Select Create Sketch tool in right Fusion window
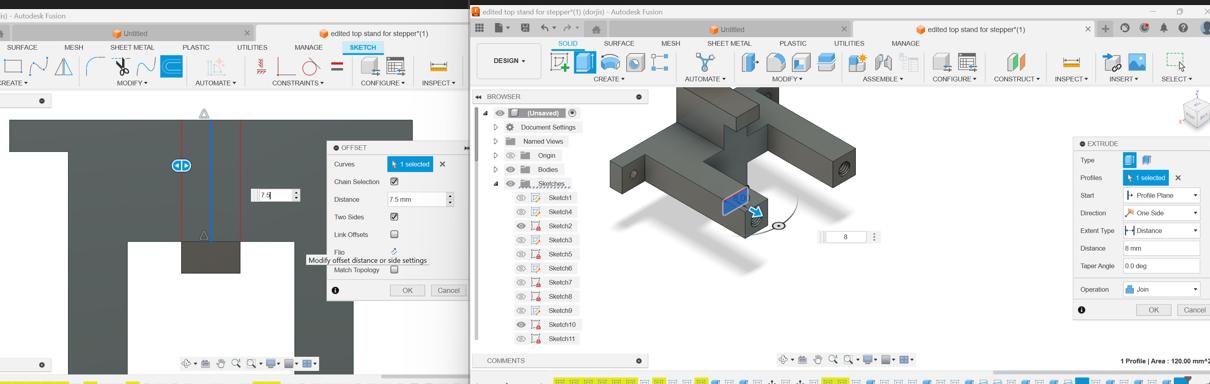This screenshot has width=1210, height=384. pos(560,62)
